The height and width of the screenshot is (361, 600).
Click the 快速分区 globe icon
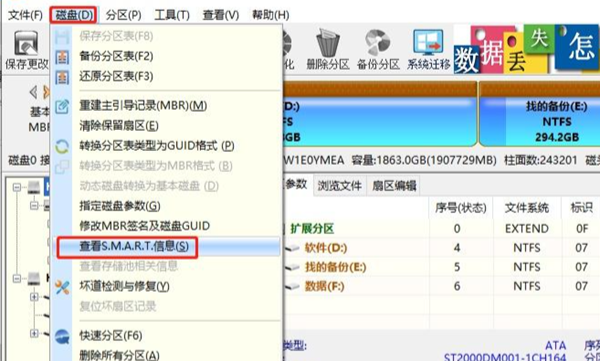62,336
